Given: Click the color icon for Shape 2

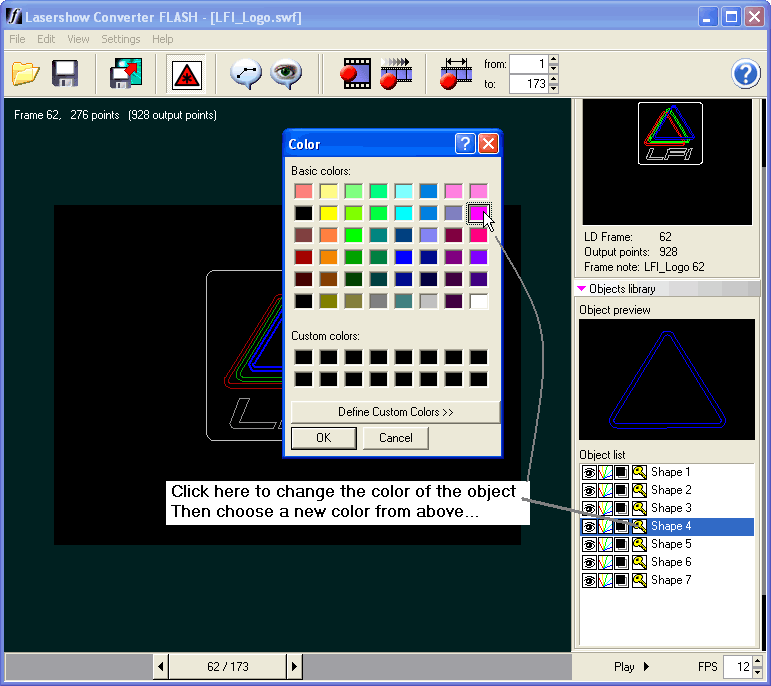Looking at the screenshot, I should pyautogui.click(x=605, y=490).
